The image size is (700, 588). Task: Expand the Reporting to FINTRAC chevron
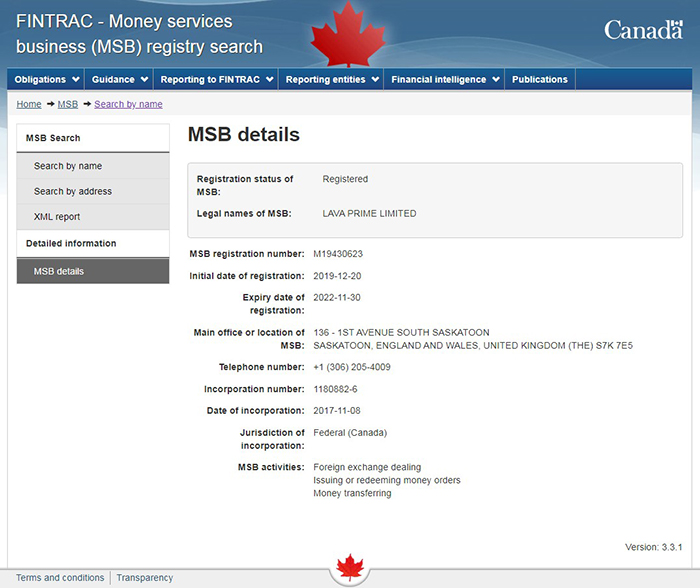coord(270,79)
